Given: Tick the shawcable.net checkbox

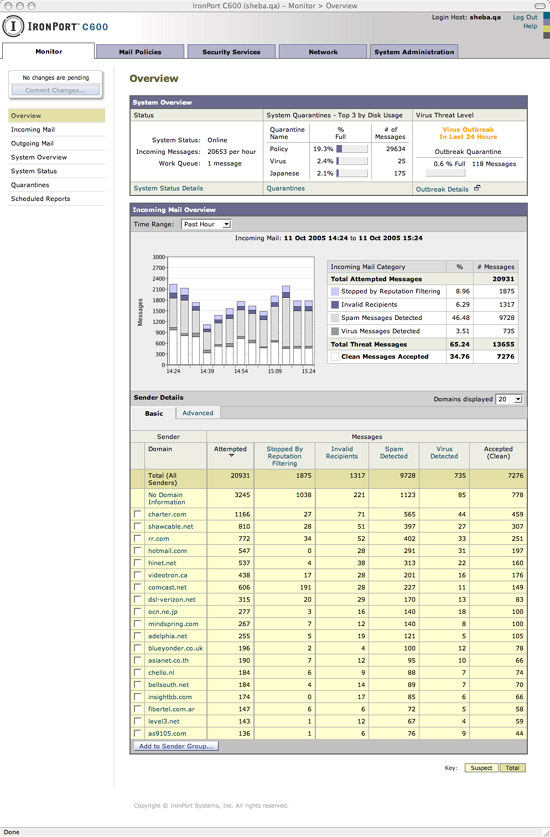Looking at the screenshot, I should point(138,526).
